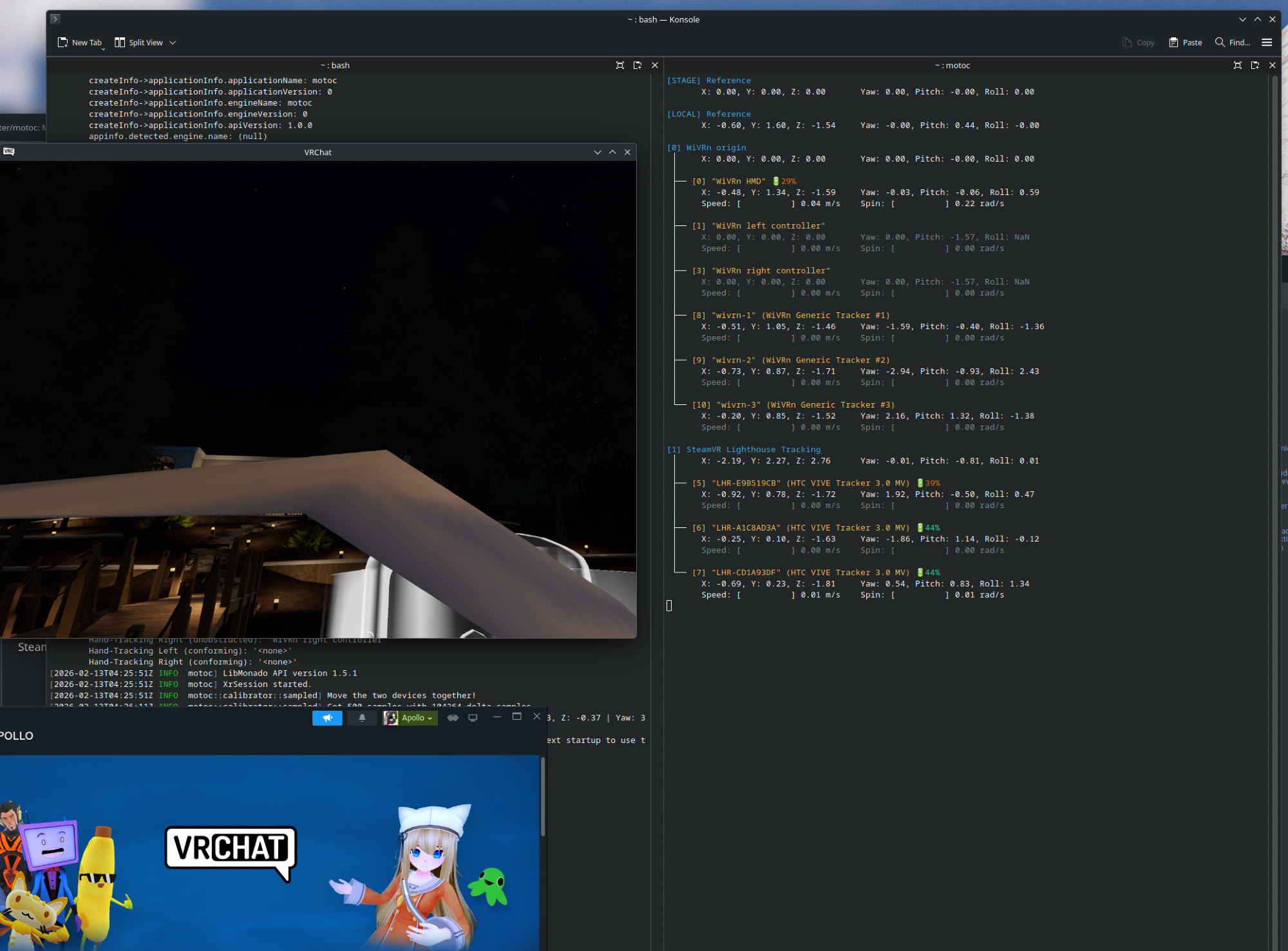Toggle maximize on the bash split pane
This screenshot has width=1288, height=951.
[620, 65]
